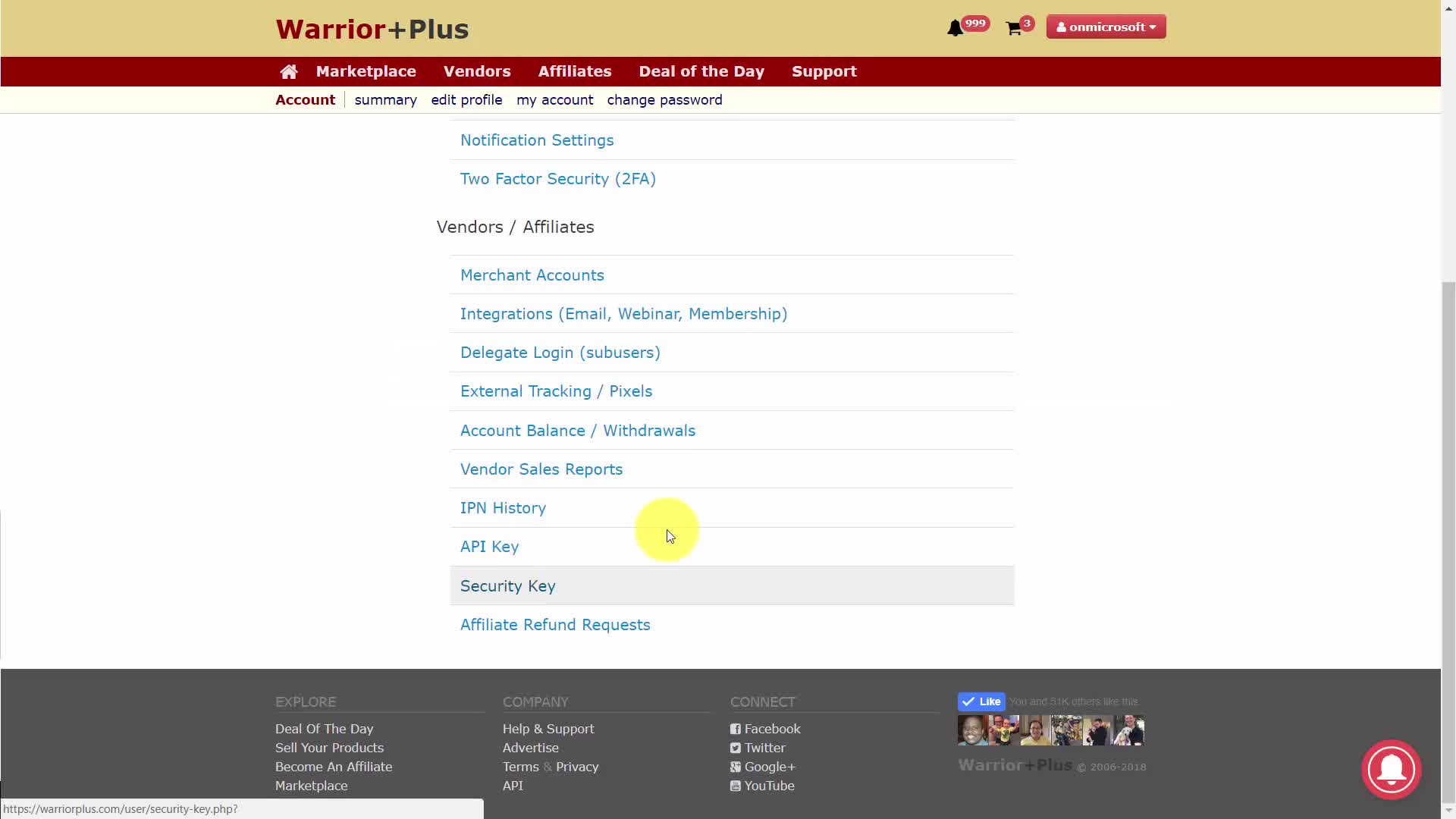Open Affiliate Refund Requests
Viewport: 1456px width, 819px height.
555,625
